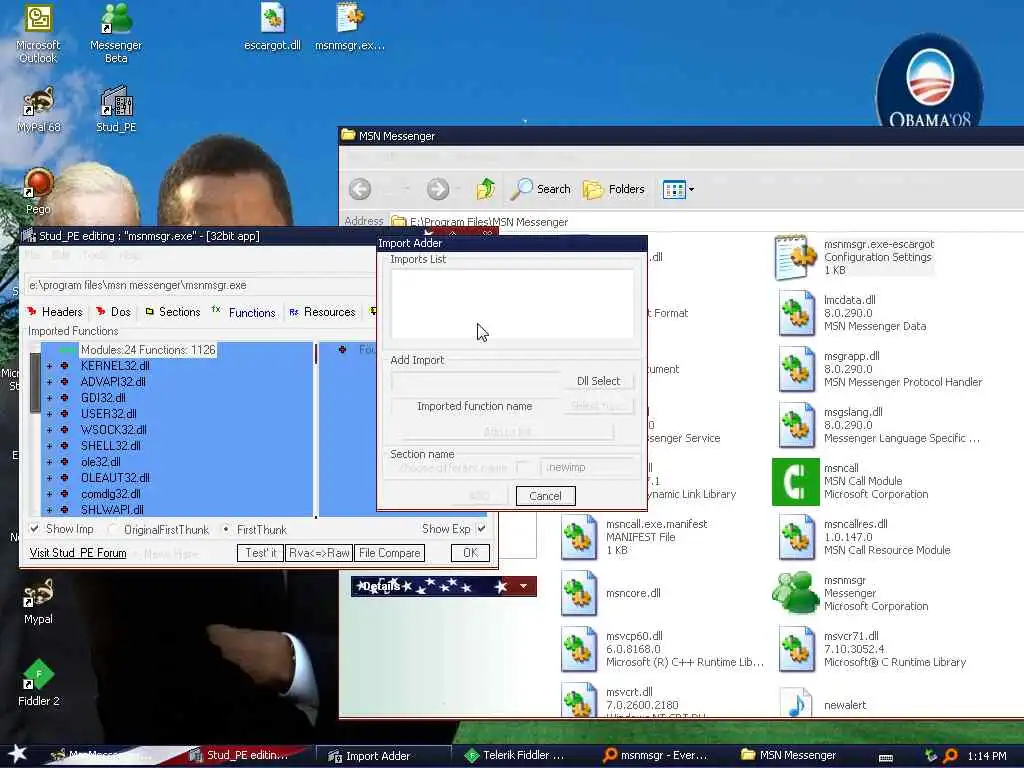Switch to the Functions tab in Stud_PE
Image resolution: width=1024 pixels, height=768 pixels.
tap(244, 312)
